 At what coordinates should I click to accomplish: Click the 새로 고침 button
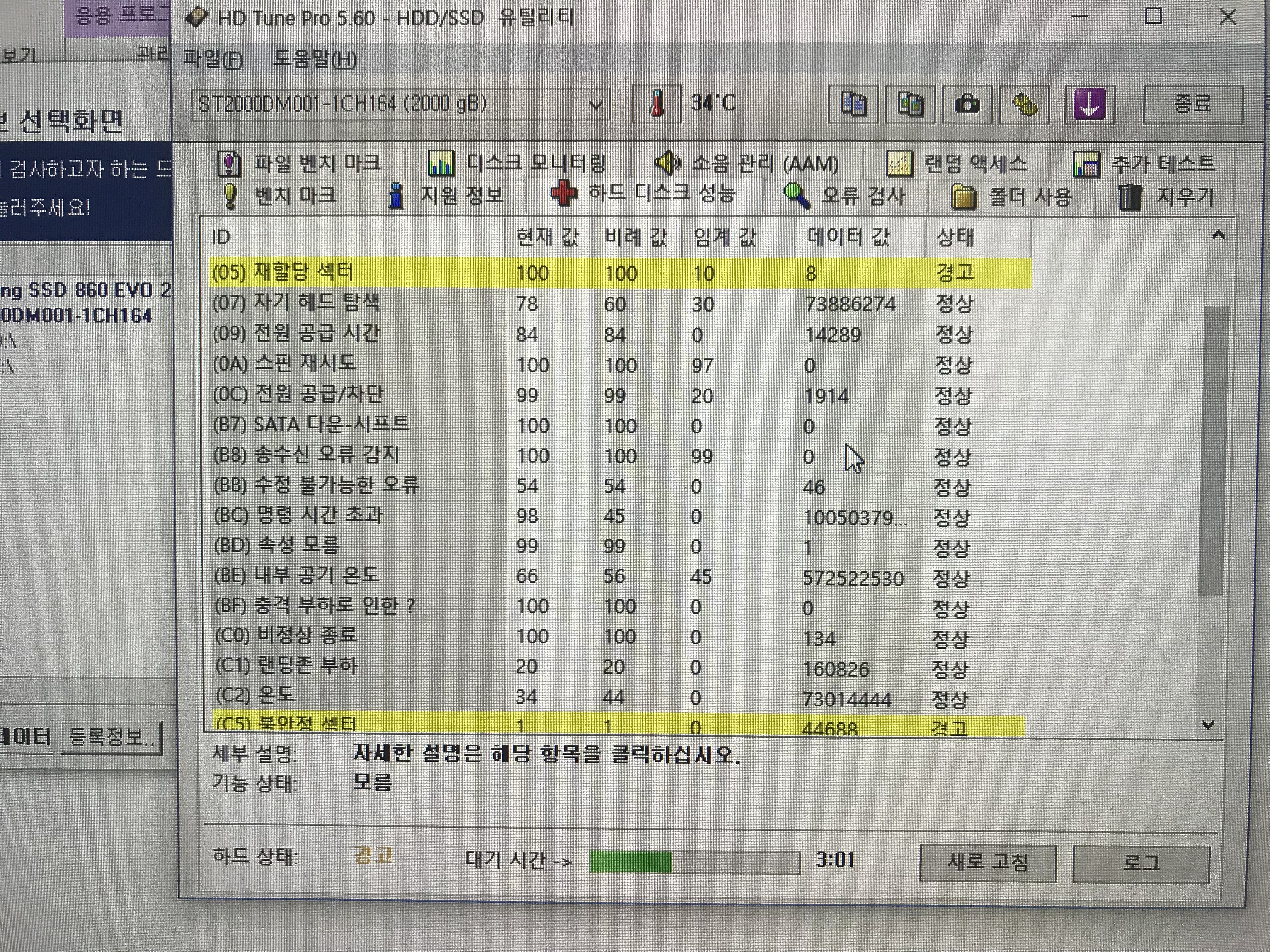point(987,862)
